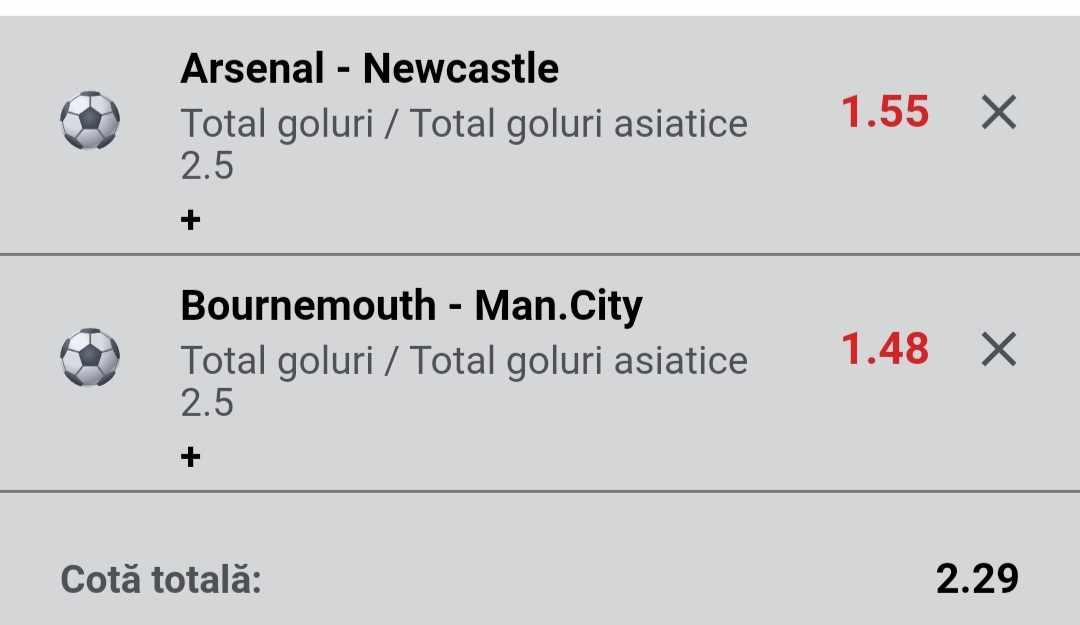1080x625 pixels.
Task: Remove the Arsenal - Newcastle selection with X
Action: coord(998,112)
